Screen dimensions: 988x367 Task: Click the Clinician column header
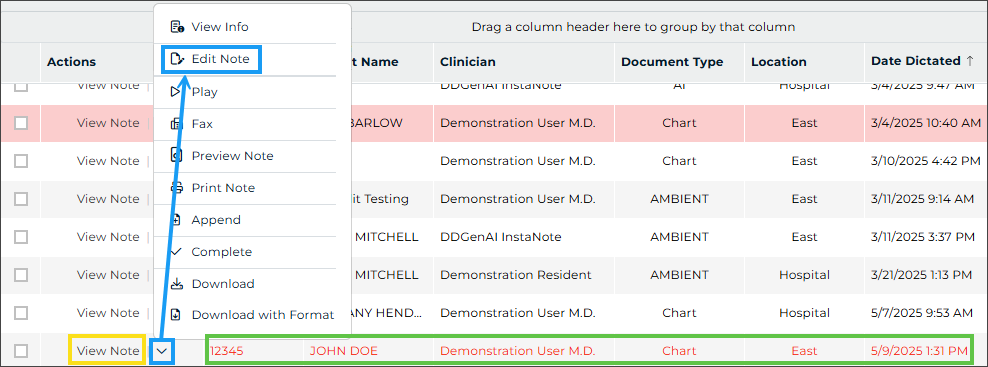(x=468, y=62)
